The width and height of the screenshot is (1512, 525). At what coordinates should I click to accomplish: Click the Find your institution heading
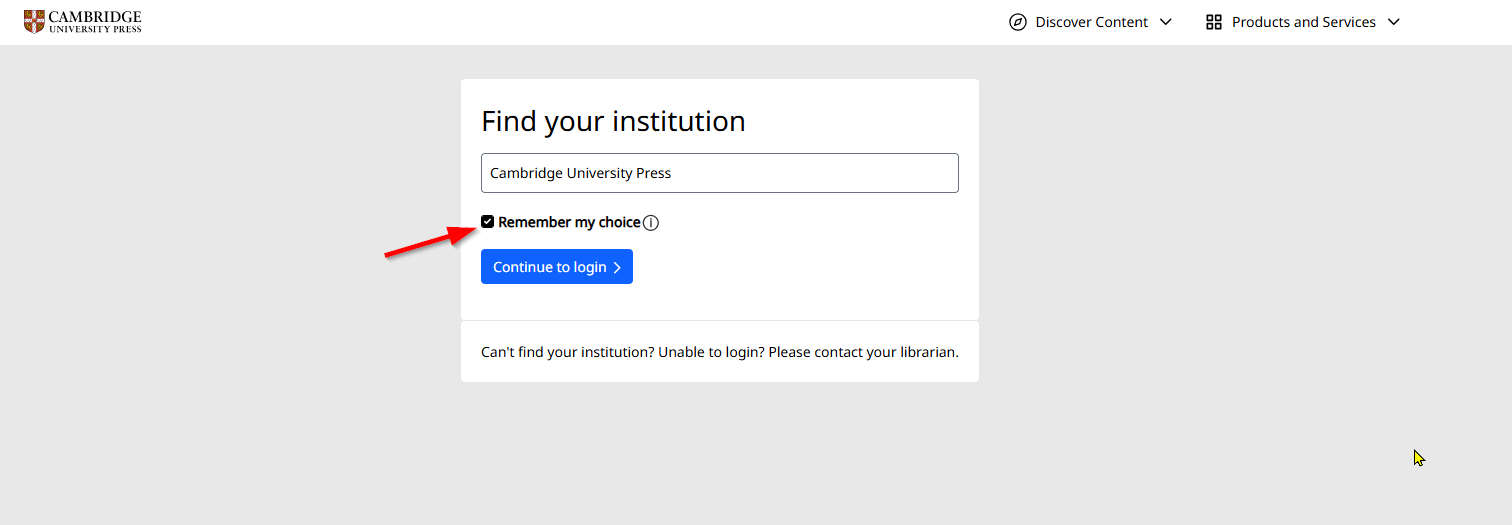(613, 121)
